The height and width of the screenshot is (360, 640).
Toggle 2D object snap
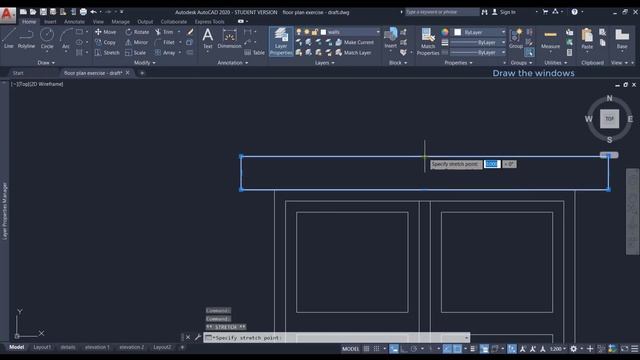click(x=458, y=349)
